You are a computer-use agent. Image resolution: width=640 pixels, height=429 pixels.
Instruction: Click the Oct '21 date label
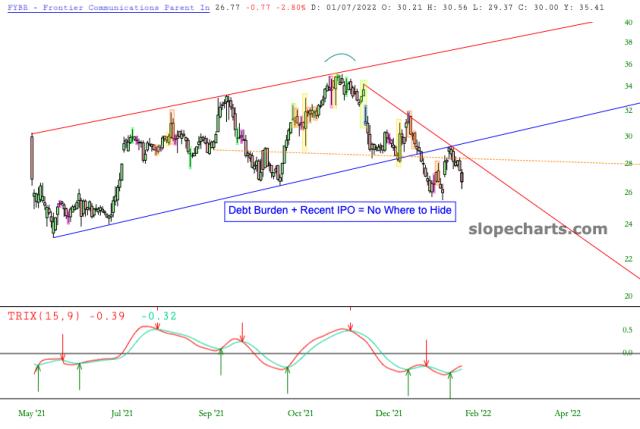tap(300, 411)
